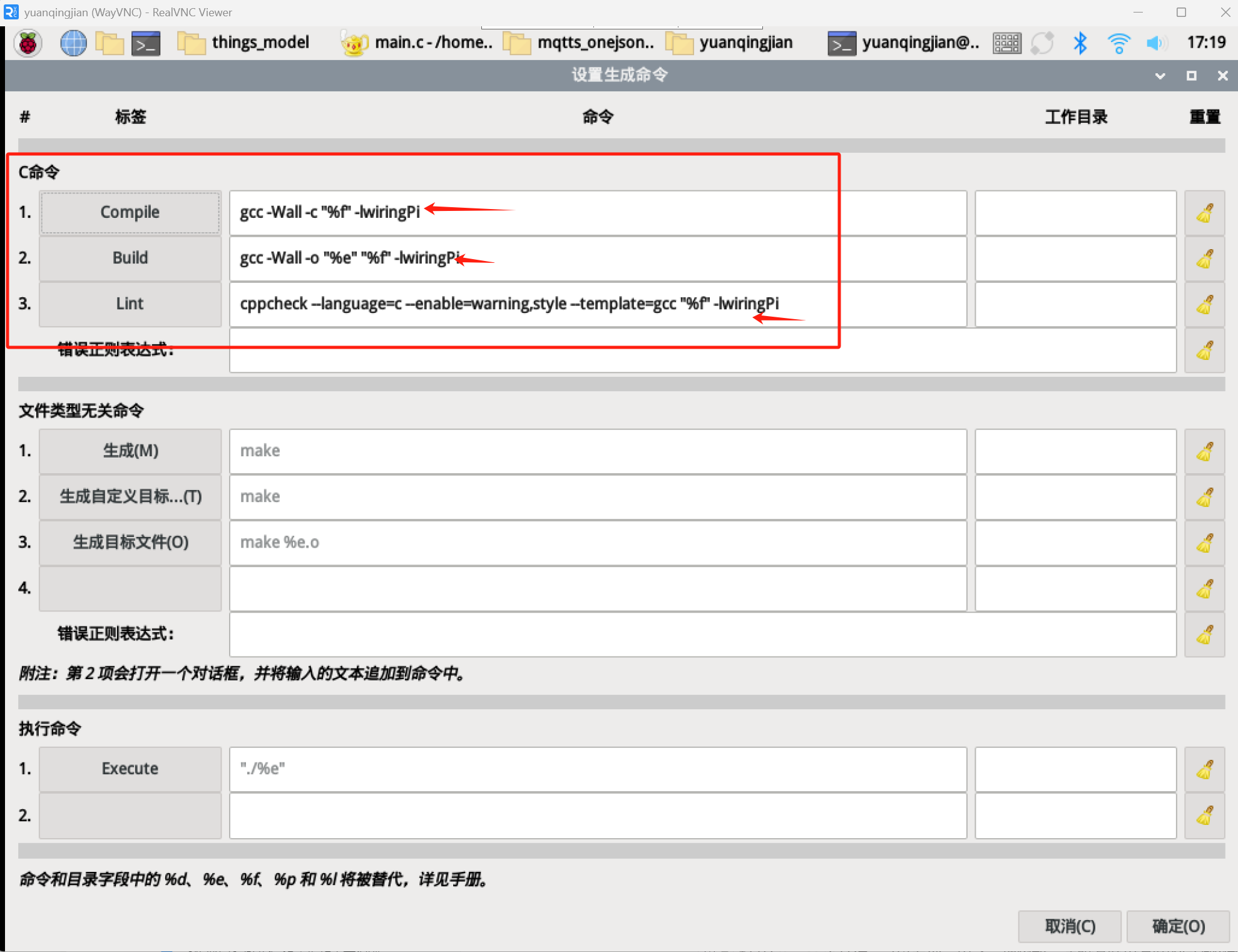Focus the Compile working directory field
The image size is (1238, 952).
pyautogui.click(x=1075, y=213)
